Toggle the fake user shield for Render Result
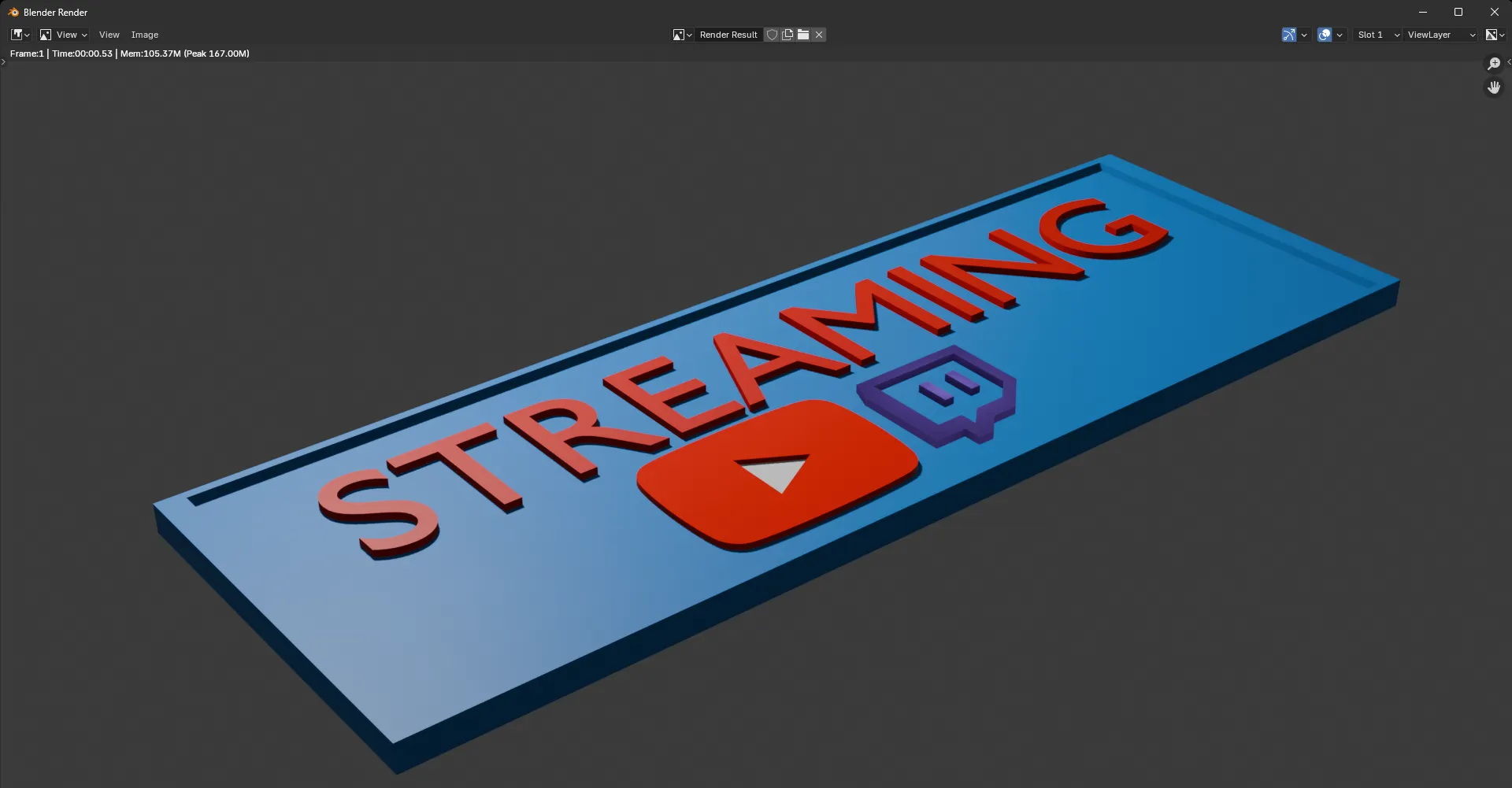Viewport: 1512px width, 788px height. tap(773, 34)
